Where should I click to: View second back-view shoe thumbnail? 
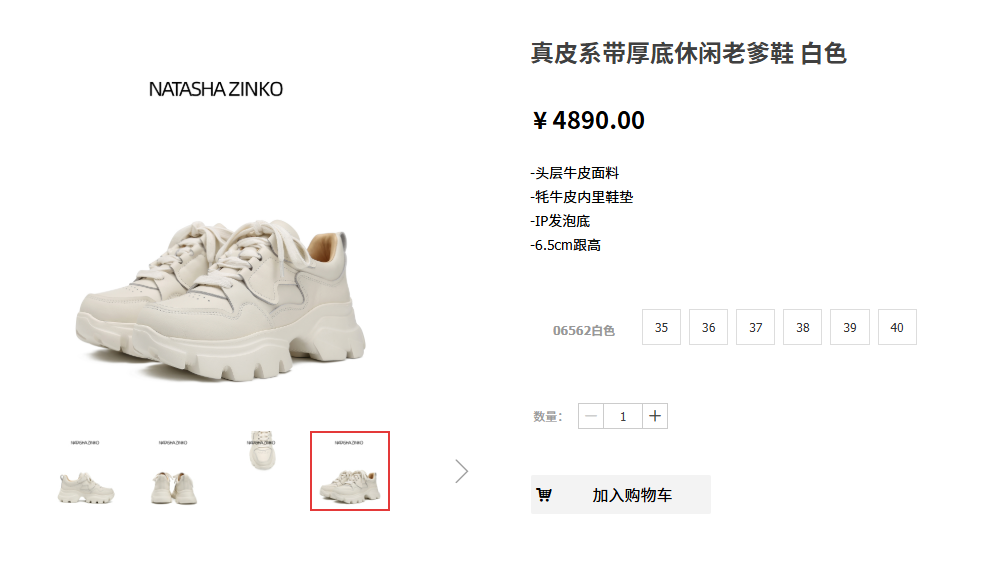click(173, 471)
